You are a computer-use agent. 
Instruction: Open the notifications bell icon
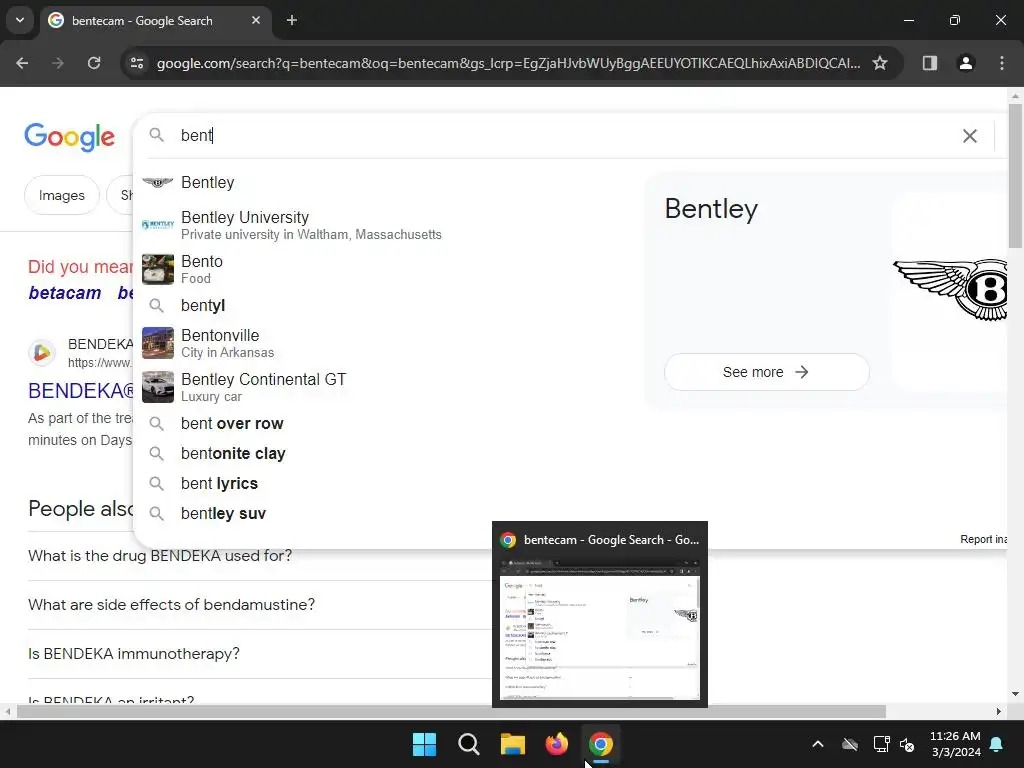[997, 744]
